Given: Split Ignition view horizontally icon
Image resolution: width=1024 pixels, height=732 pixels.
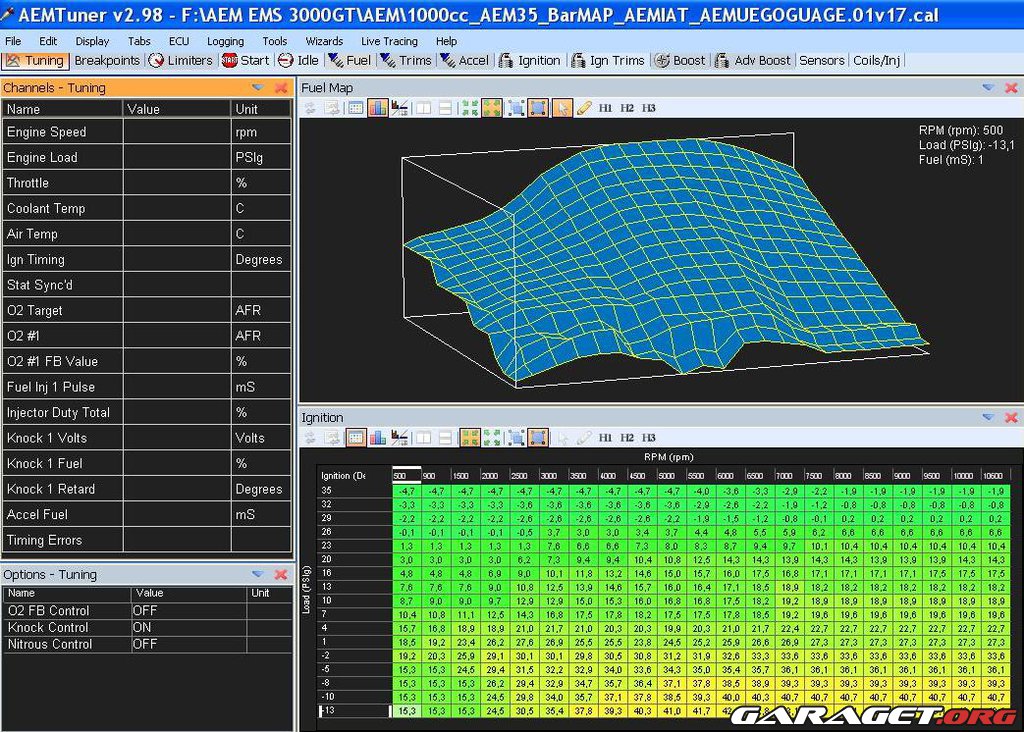Looking at the screenshot, I should click(x=445, y=438).
